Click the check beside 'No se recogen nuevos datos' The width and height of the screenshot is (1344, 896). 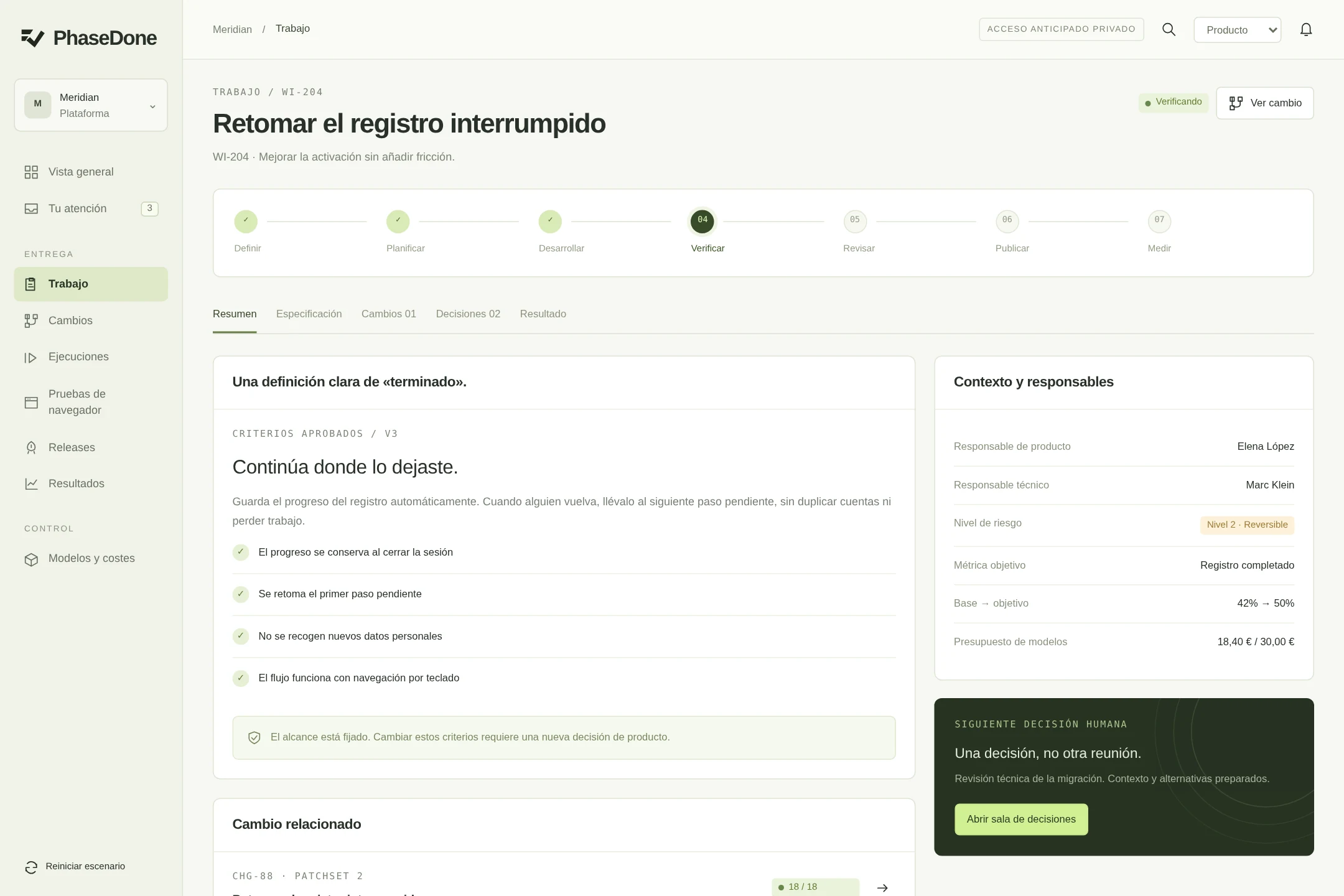[241, 637]
